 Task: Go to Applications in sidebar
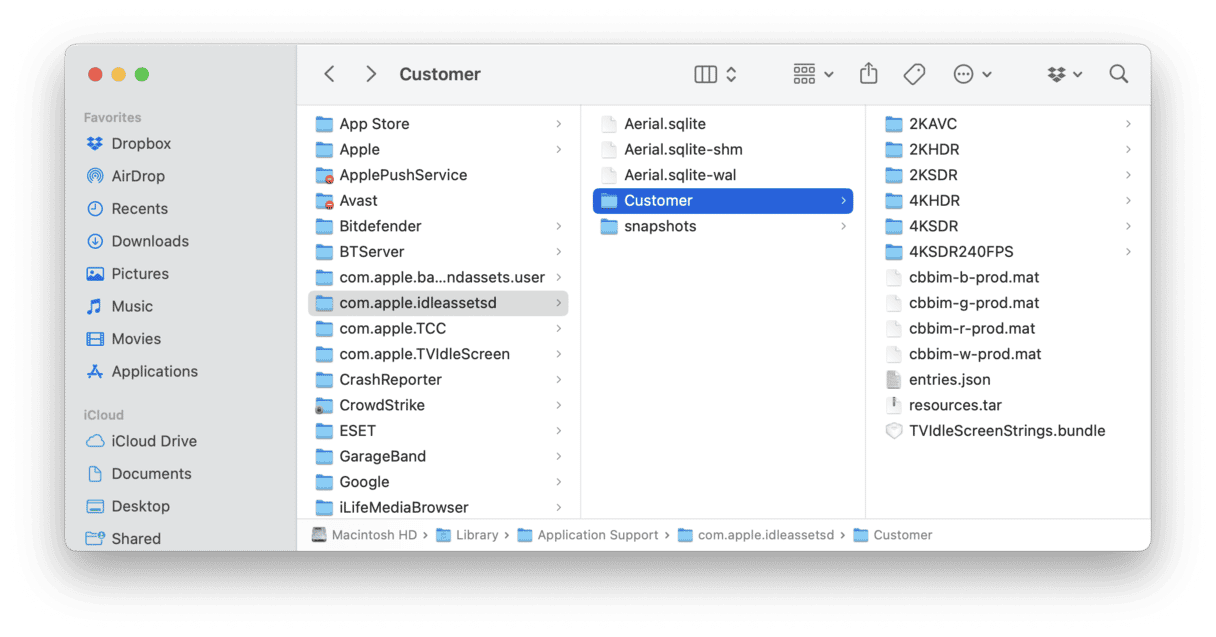pos(154,371)
